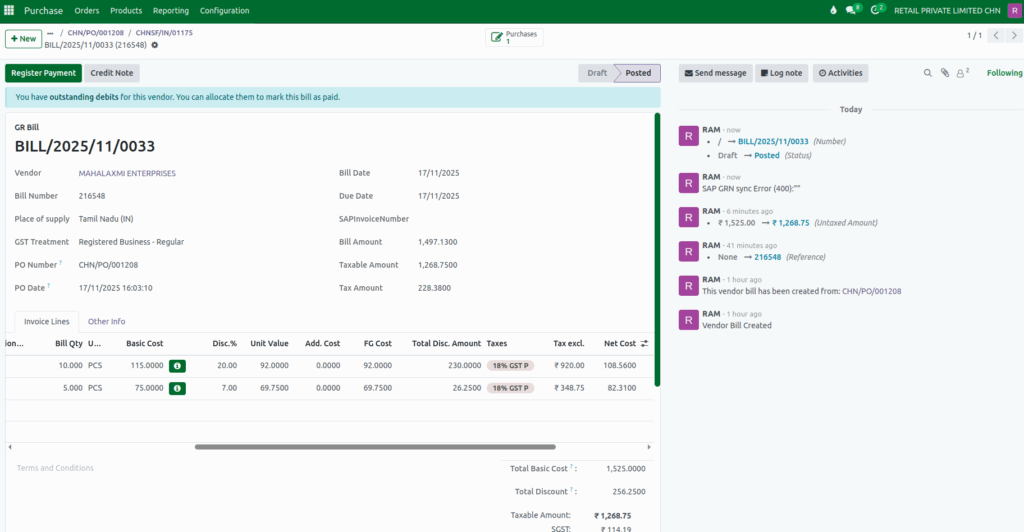Open the apps grid menu icon

coord(9,10)
